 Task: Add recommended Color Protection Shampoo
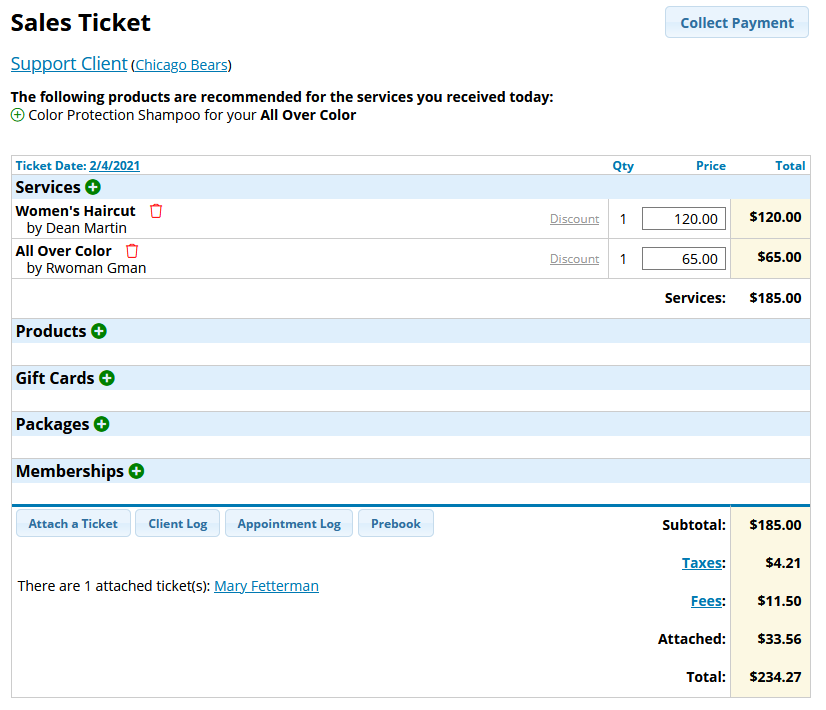[17, 115]
